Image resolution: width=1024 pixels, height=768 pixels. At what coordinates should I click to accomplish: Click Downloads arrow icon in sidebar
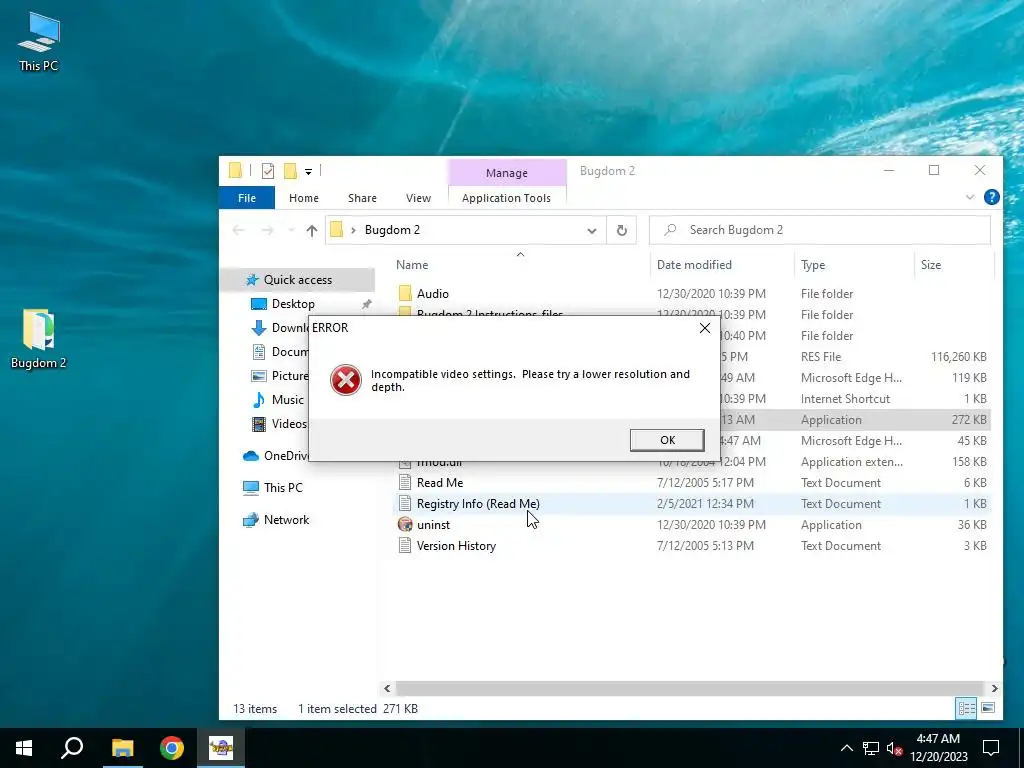coord(259,328)
